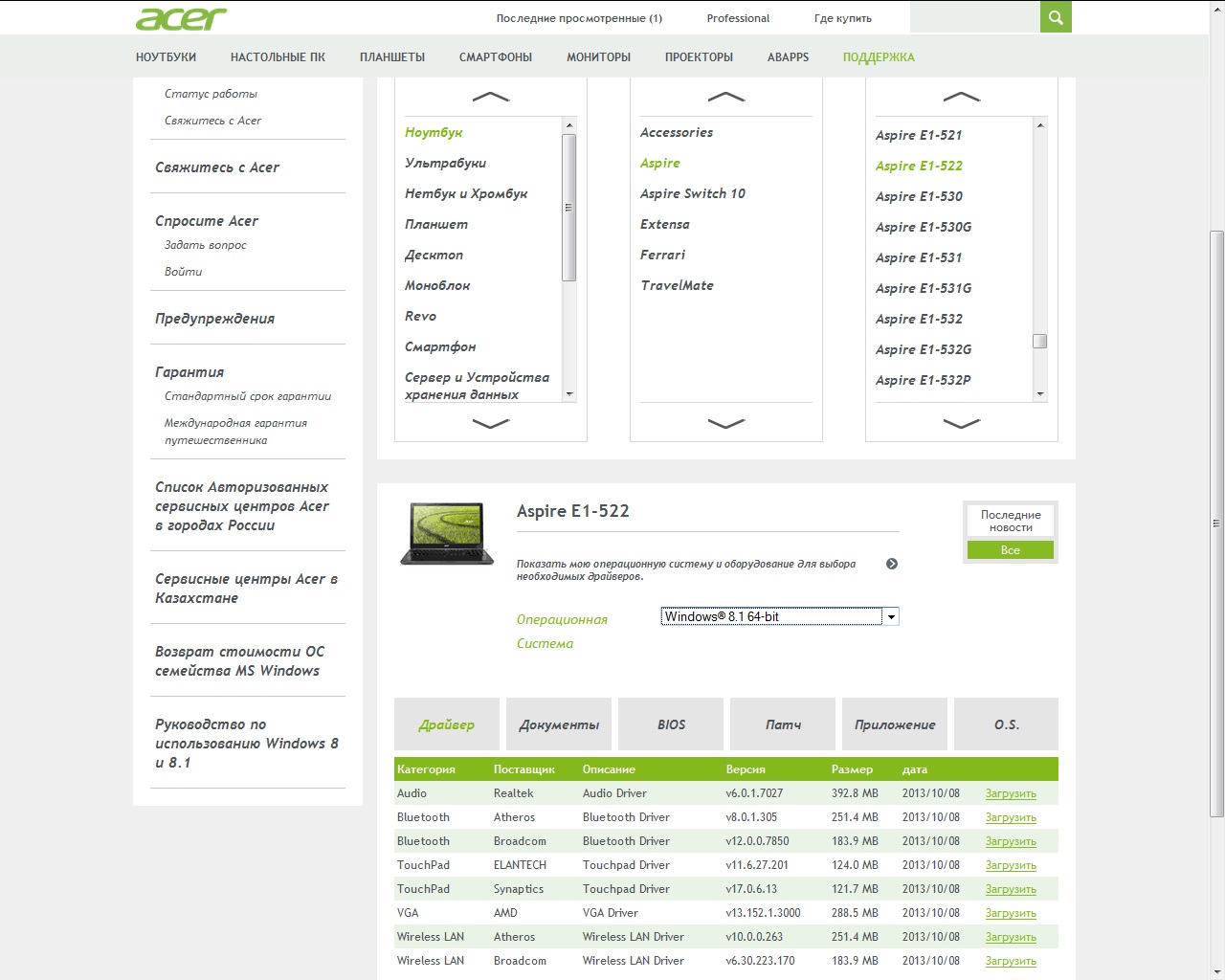Select Моноблок in the category list
The width and height of the screenshot is (1225, 980).
(437, 285)
